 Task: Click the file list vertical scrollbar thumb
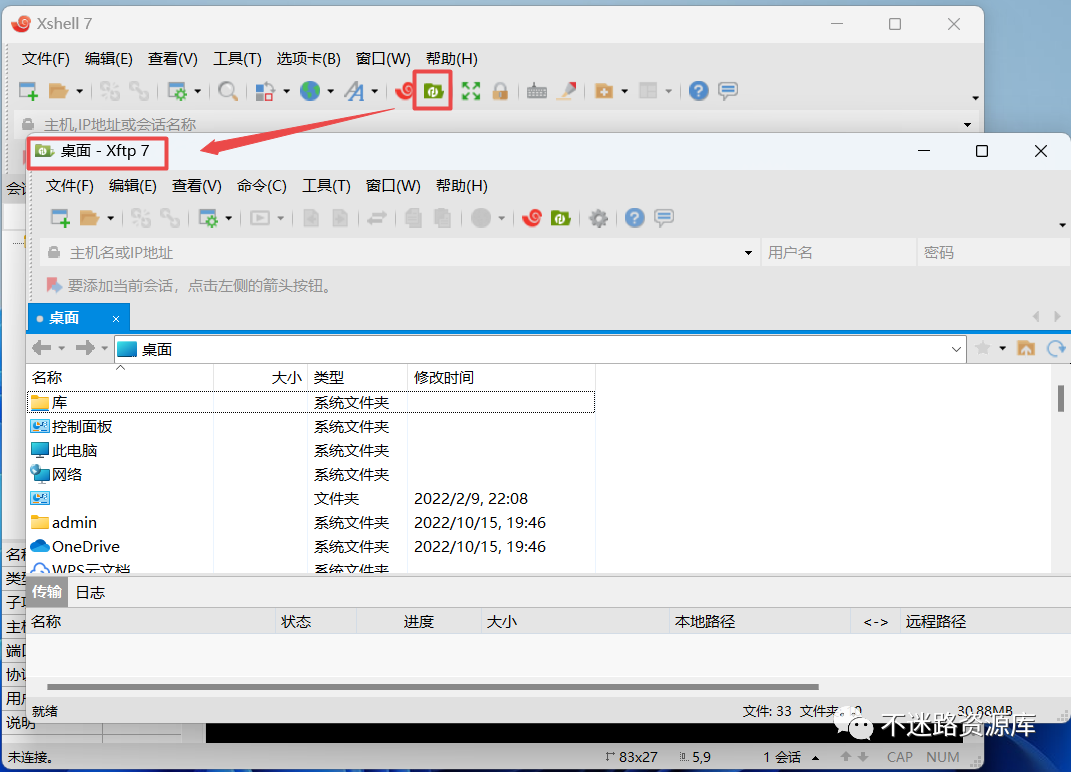(1061, 398)
